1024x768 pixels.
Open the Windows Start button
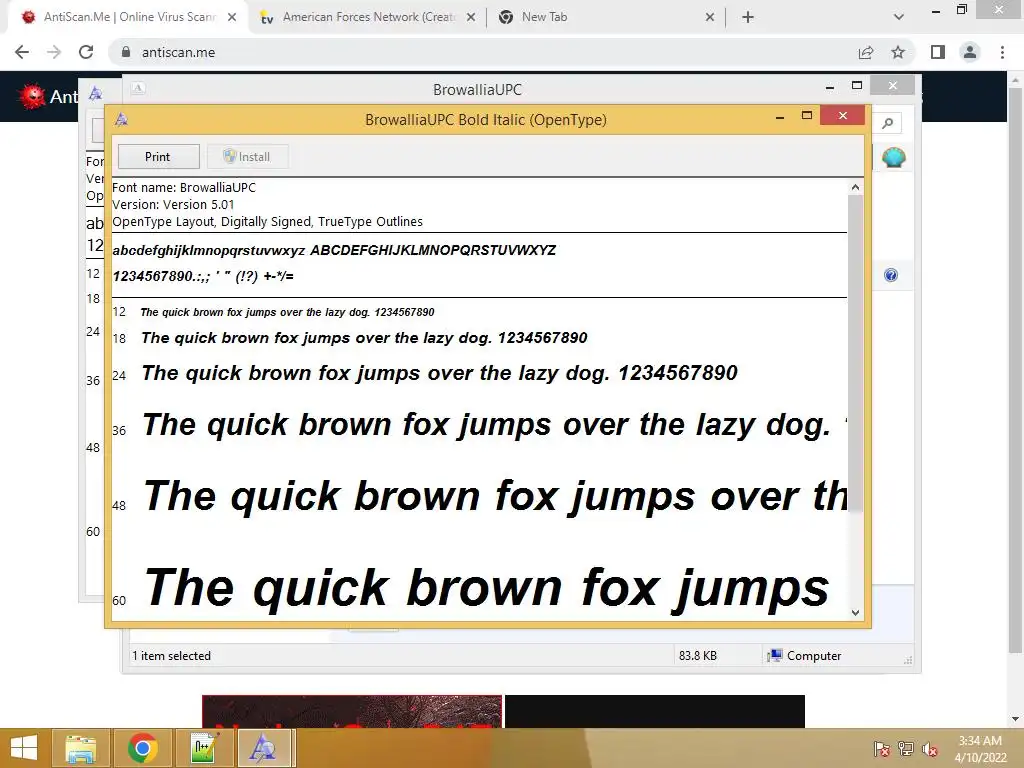[x=24, y=748]
